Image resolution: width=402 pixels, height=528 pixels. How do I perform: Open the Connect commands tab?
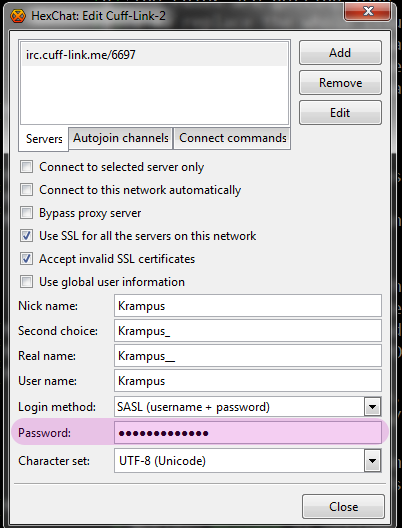232,138
